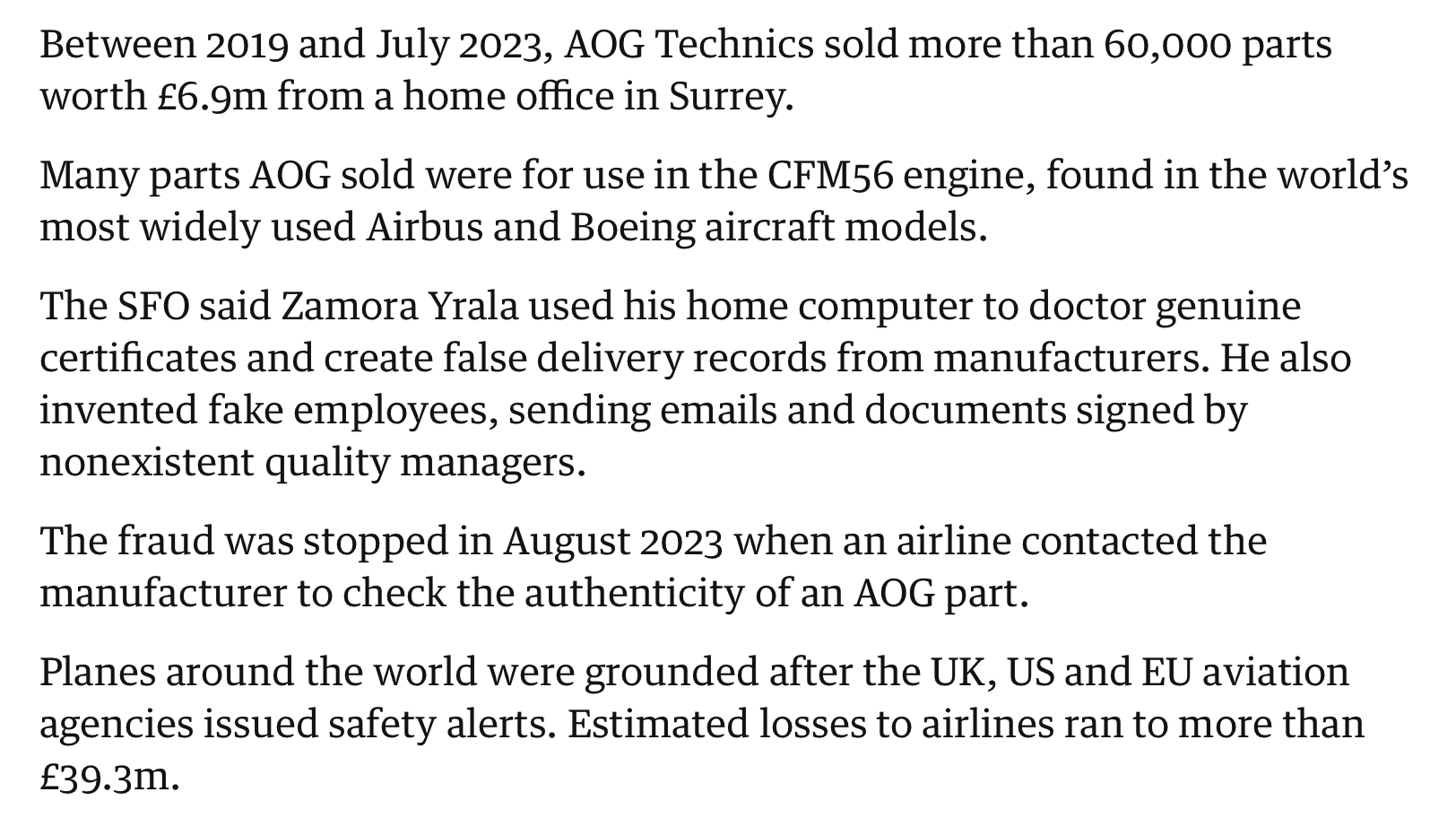The height and width of the screenshot is (818, 1456).
Task: Click the word "Boeing"
Action: tap(632, 227)
